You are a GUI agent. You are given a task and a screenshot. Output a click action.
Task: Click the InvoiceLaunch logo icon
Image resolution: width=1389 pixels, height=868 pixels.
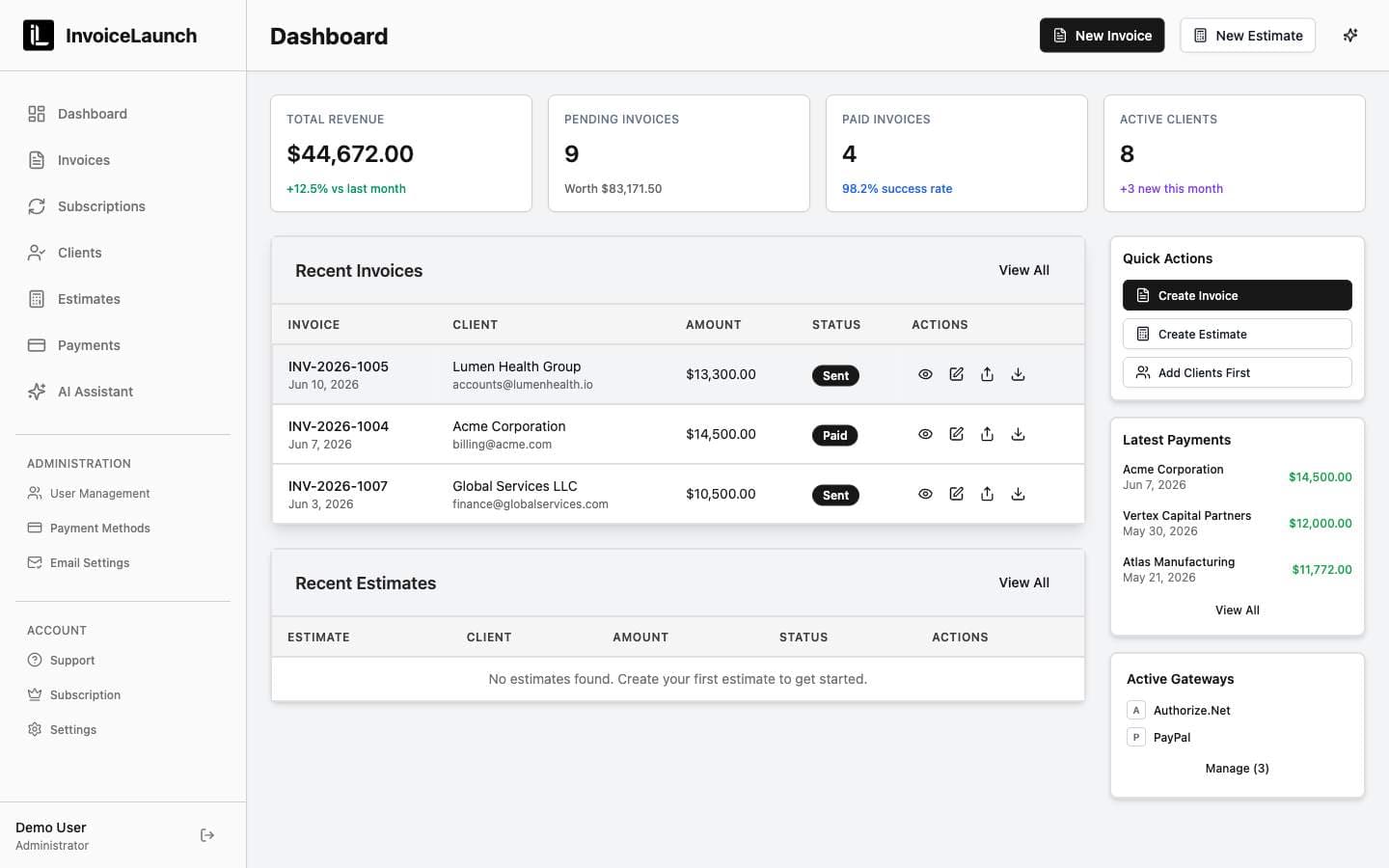point(39,36)
